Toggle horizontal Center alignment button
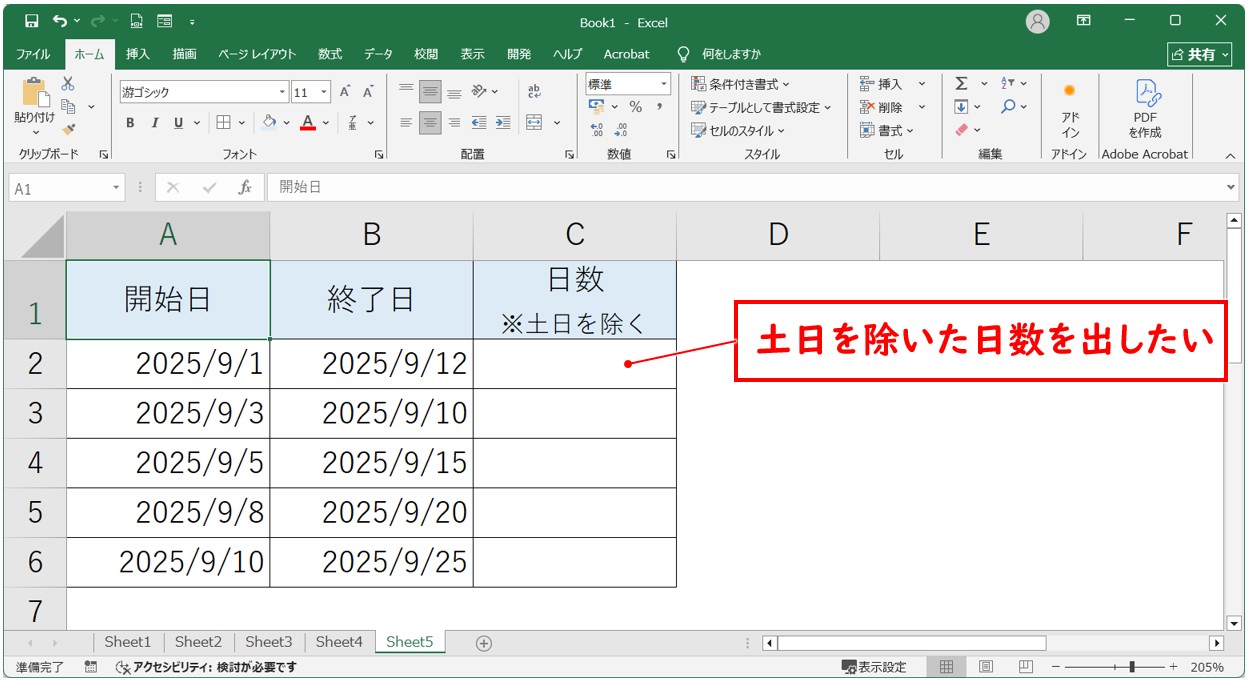1249x681 pixels. tap(430, 123)
